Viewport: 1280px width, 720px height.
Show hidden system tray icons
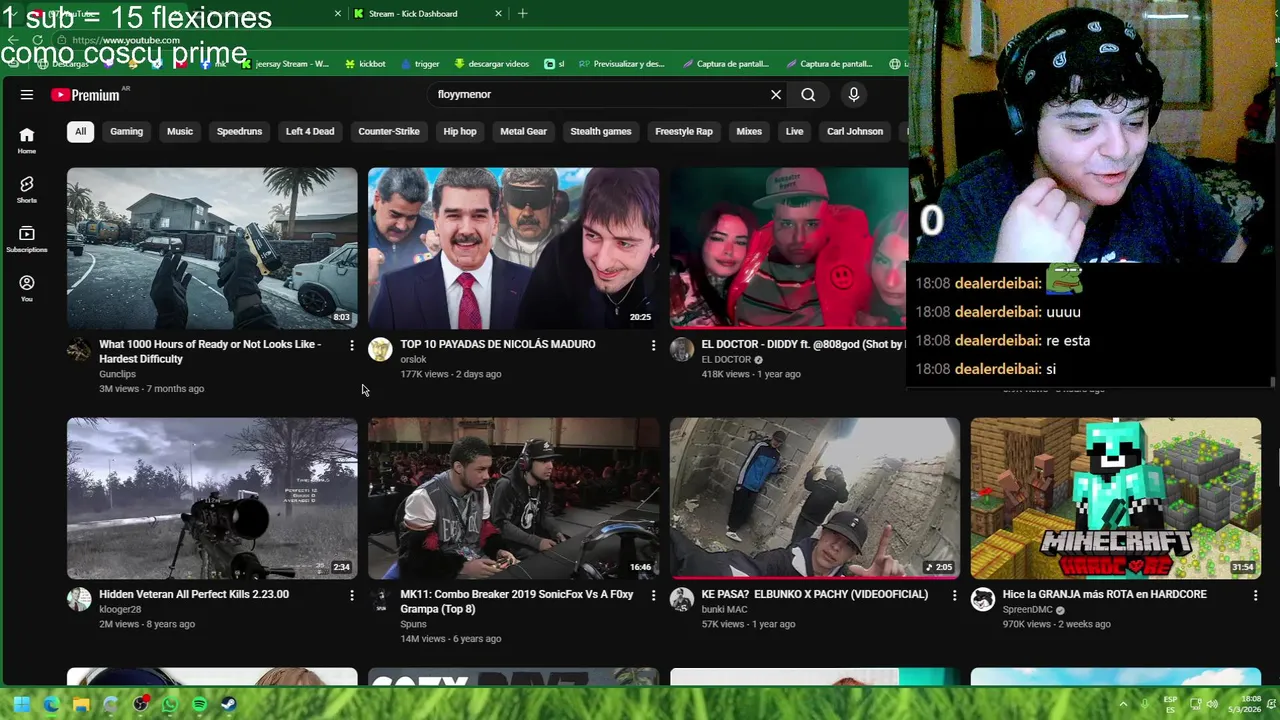pos(1123,704)
